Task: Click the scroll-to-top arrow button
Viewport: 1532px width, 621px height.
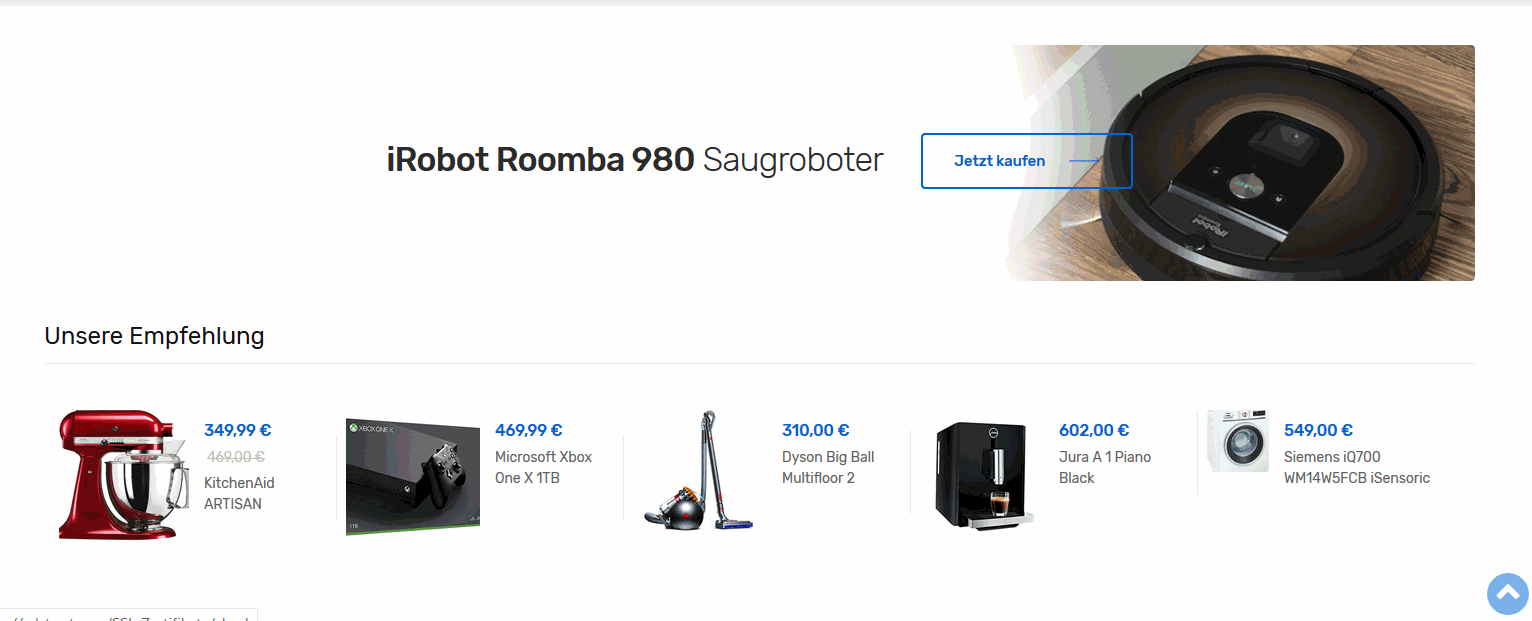Action: pyautogui.click(x=1508, y=593)
